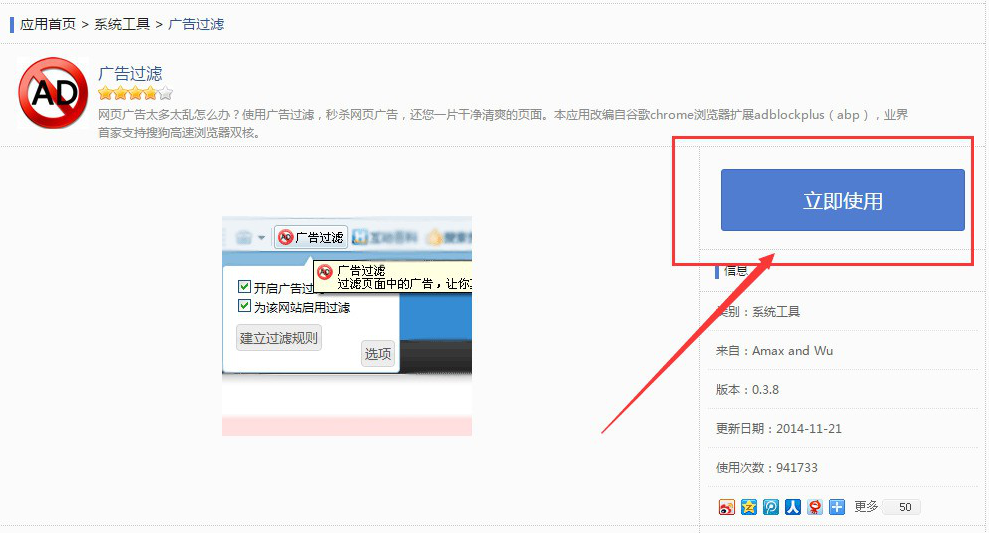Go to 应用首页 in breadcrumb
Image resolution: width=989 pixels, height=533 pixels.
(x=48, y=24)
